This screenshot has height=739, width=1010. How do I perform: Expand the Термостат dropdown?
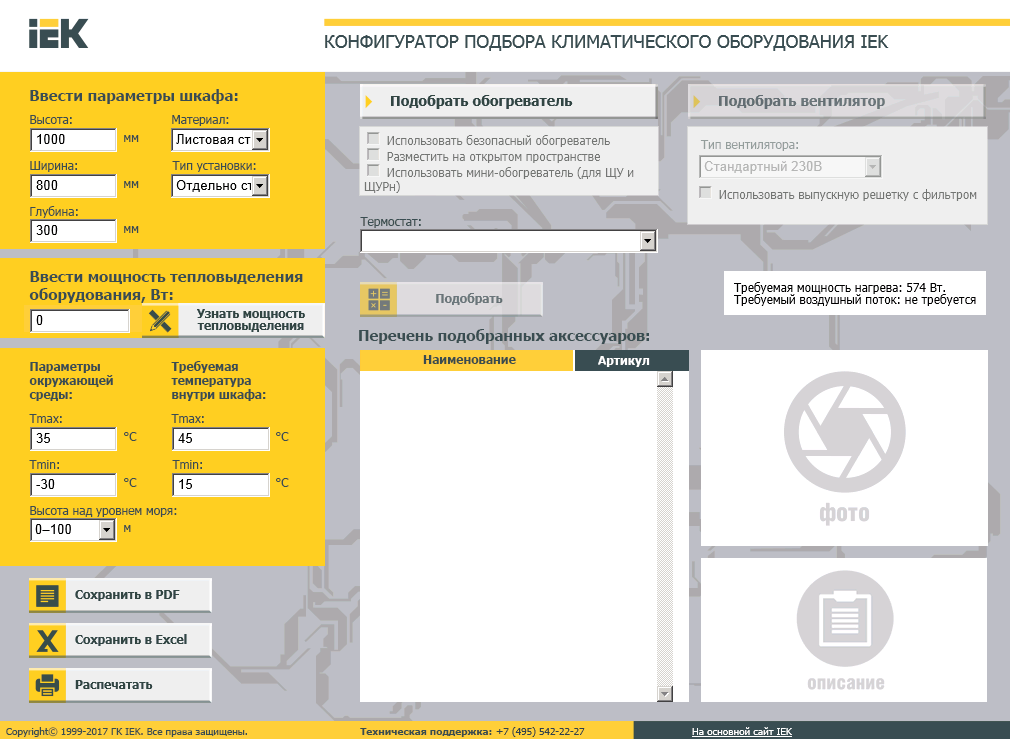pos(508,241)
